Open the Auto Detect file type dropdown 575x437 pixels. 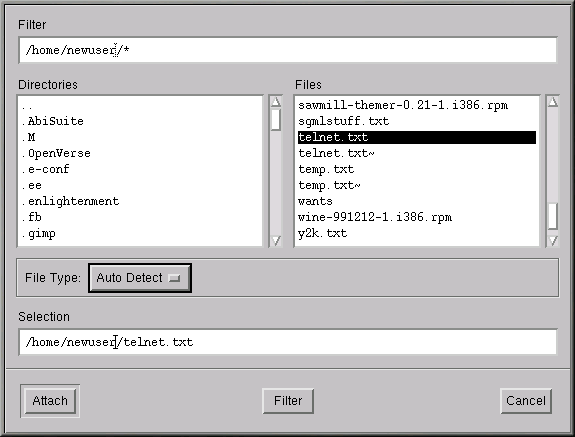tap(140, 278)
